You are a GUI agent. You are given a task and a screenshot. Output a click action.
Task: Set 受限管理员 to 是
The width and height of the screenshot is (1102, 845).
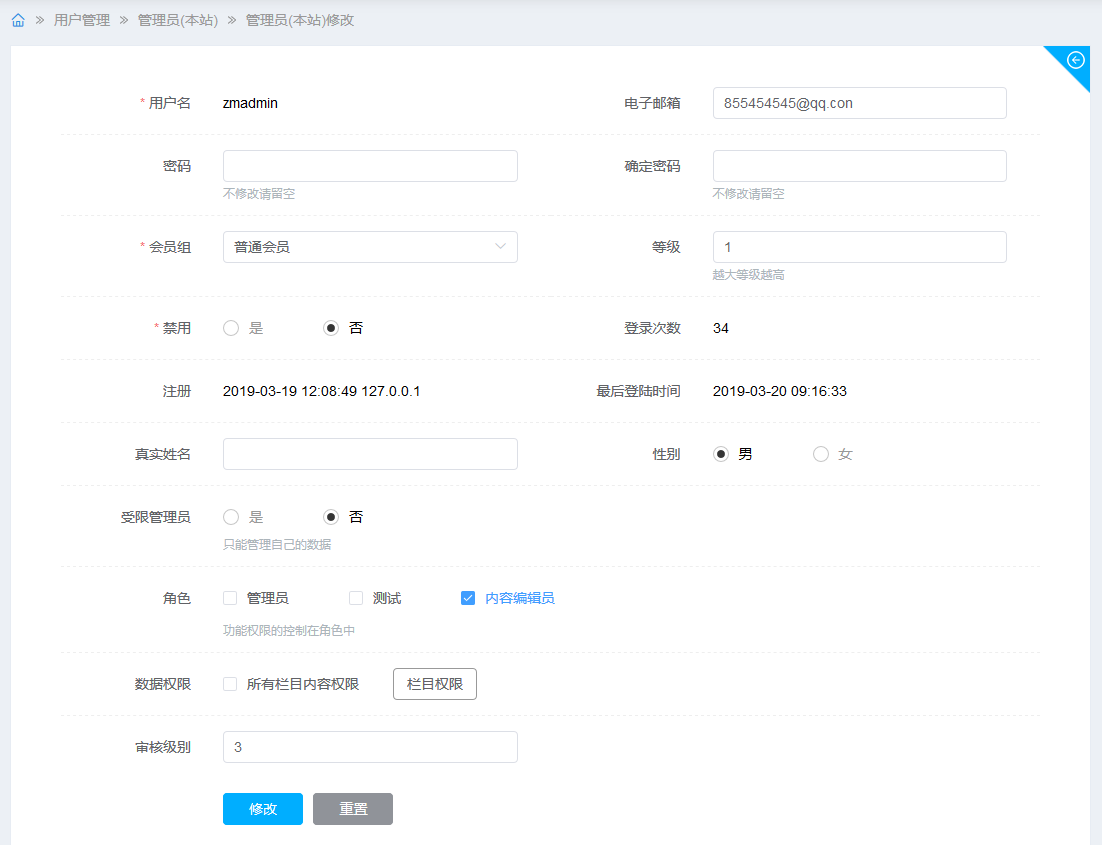click(x=231, y=517)
